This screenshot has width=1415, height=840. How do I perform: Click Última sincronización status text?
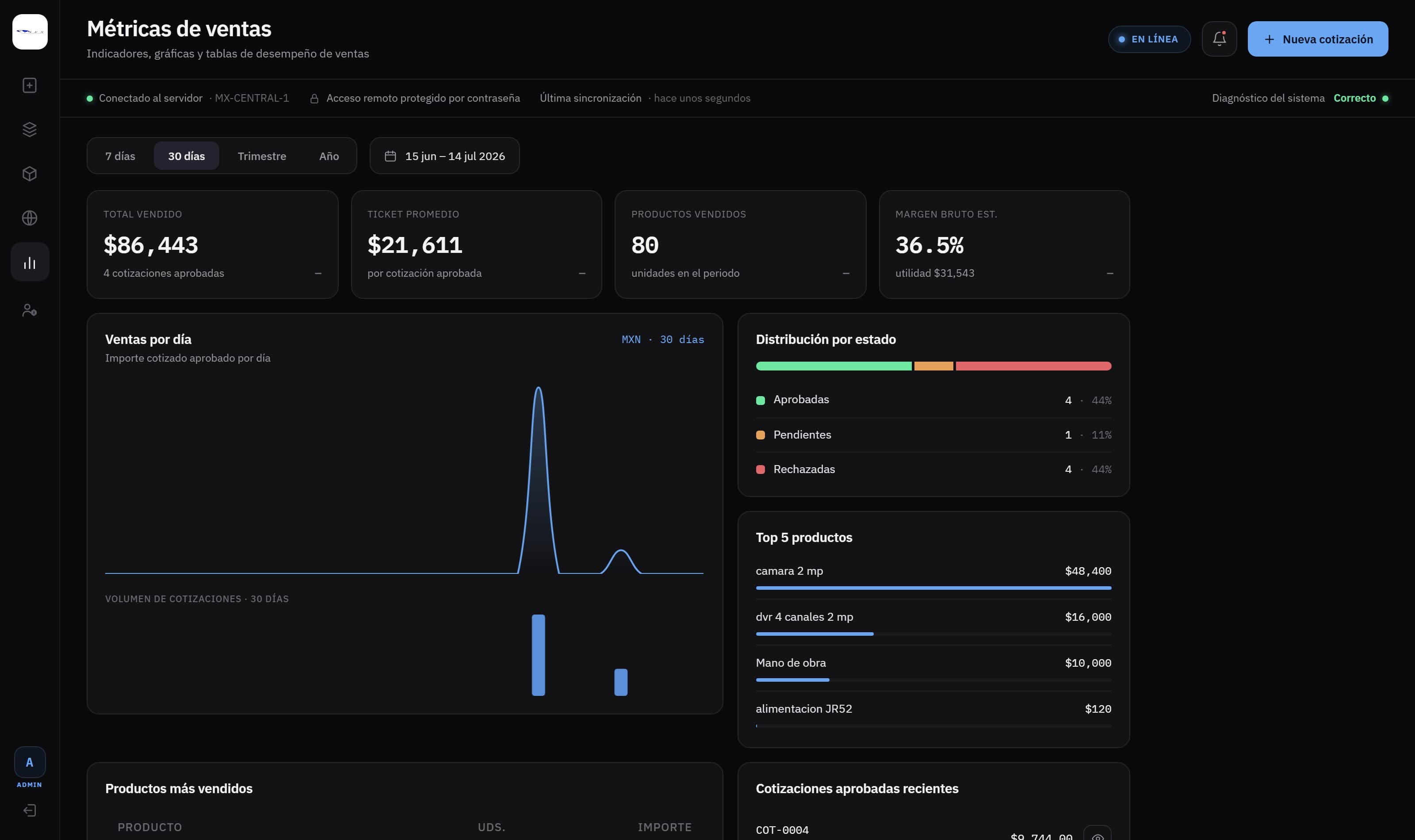click(x=590, y=98)
